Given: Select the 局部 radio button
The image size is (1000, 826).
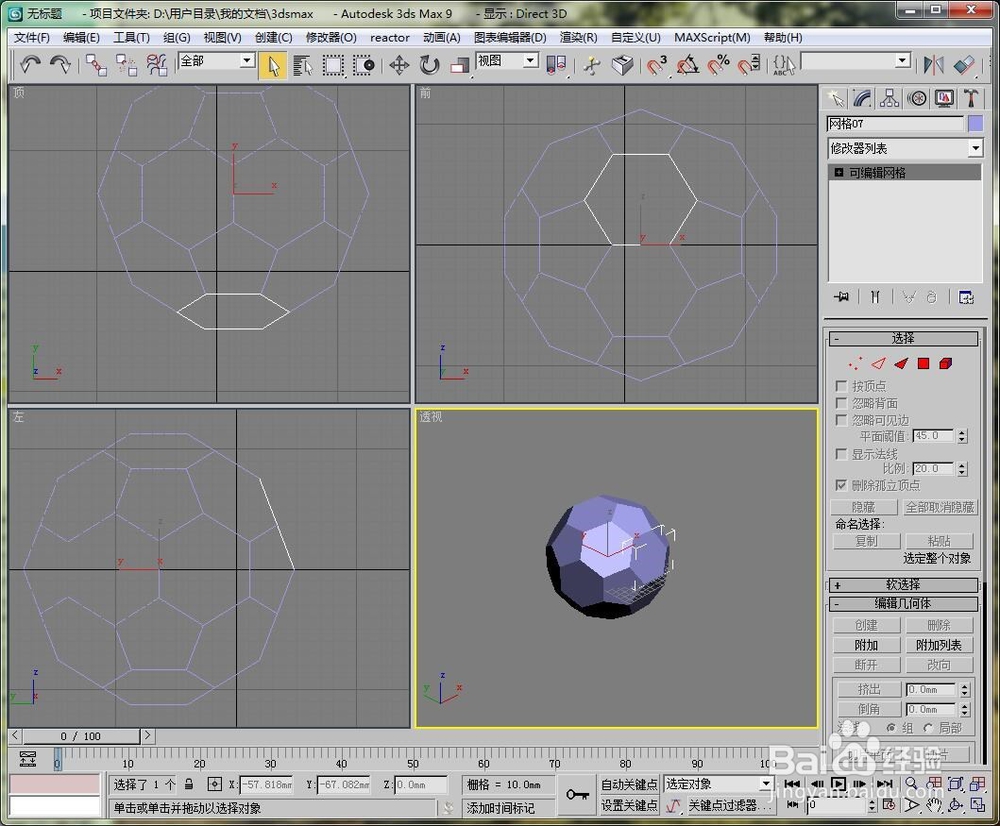Looking at the screenshot, I should [928, 728].
